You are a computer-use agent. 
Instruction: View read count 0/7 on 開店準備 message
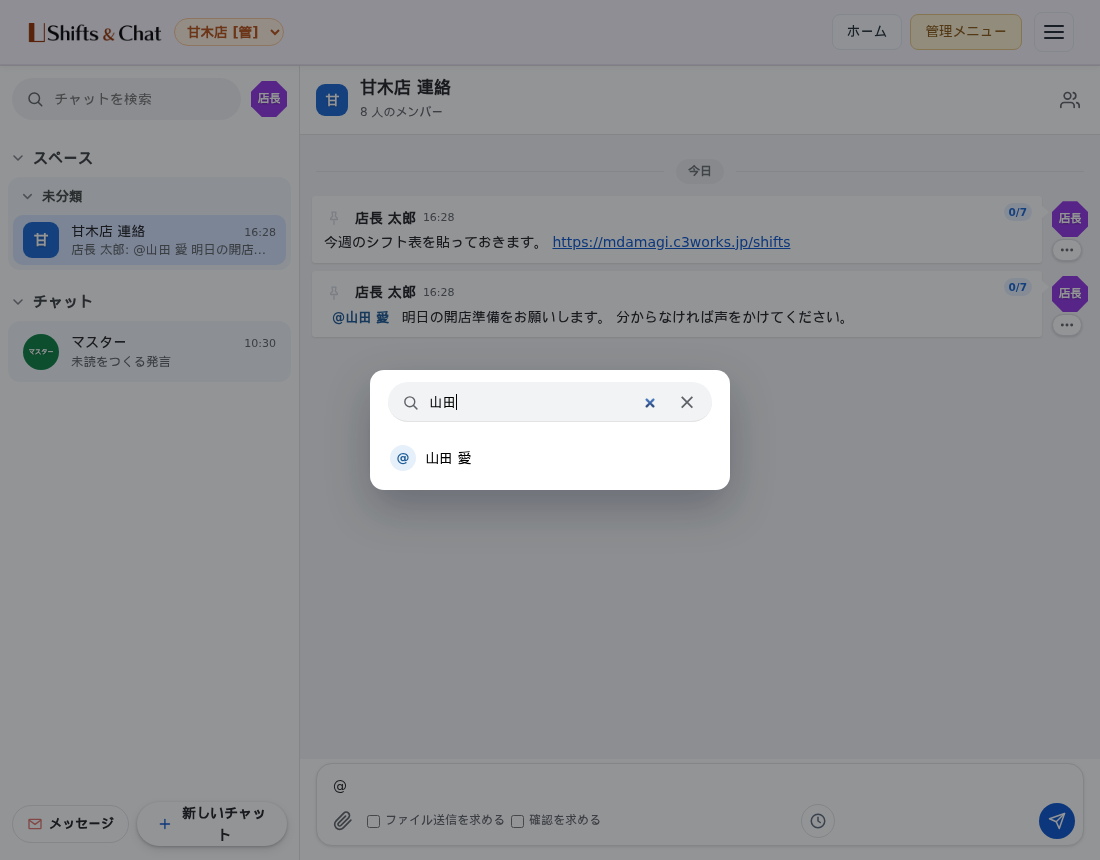[1017, 287]
